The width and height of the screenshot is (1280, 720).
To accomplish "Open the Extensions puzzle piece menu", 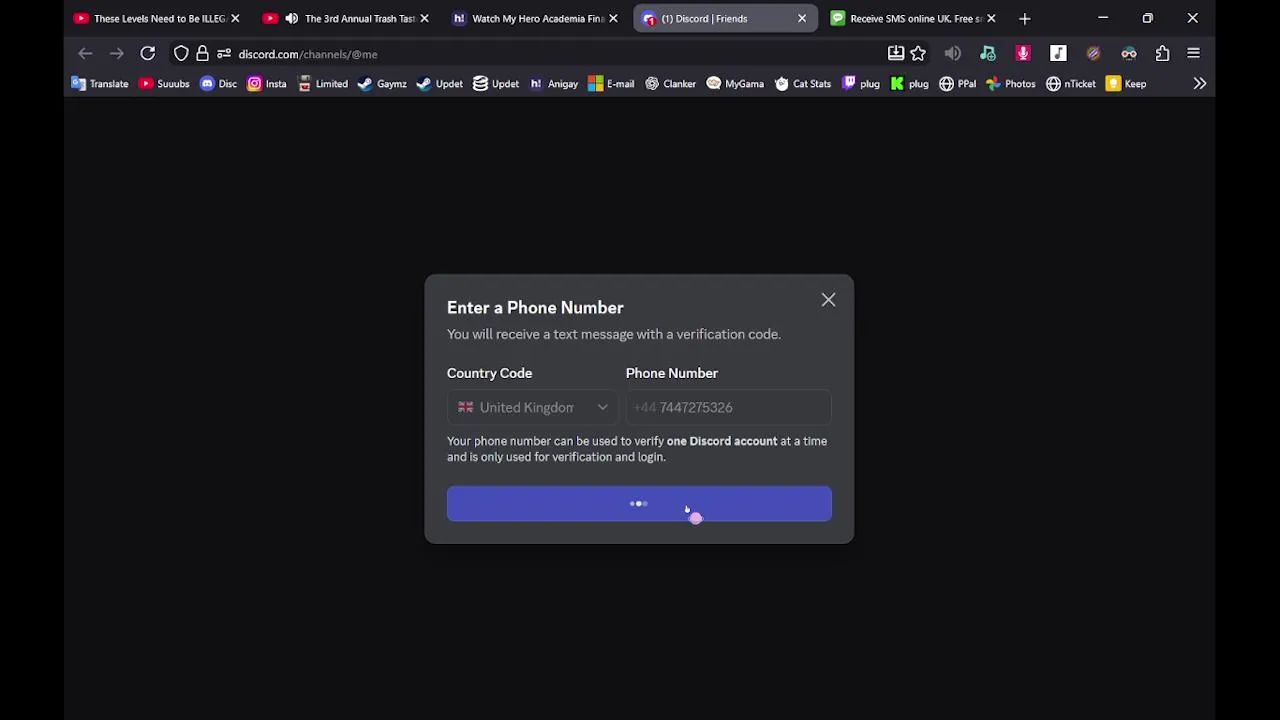I will (x=1162, y=54).
